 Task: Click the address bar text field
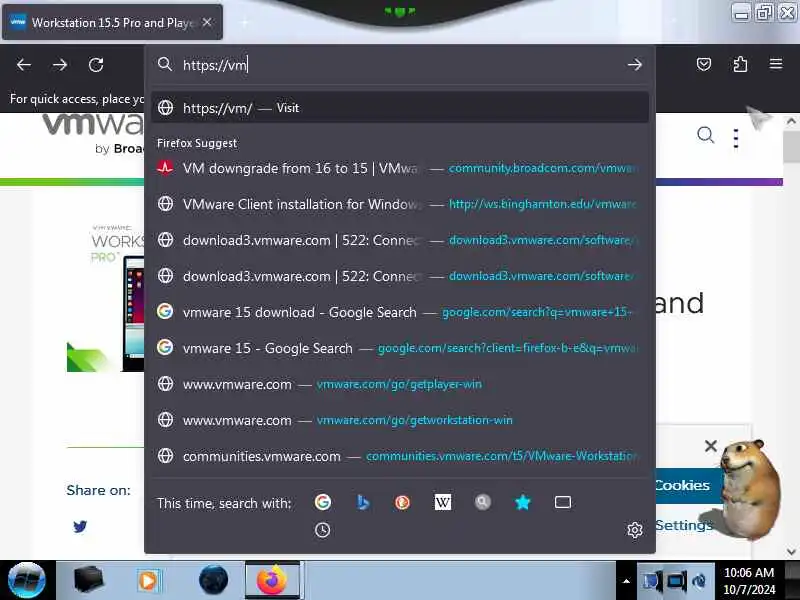tap(401, 65)
